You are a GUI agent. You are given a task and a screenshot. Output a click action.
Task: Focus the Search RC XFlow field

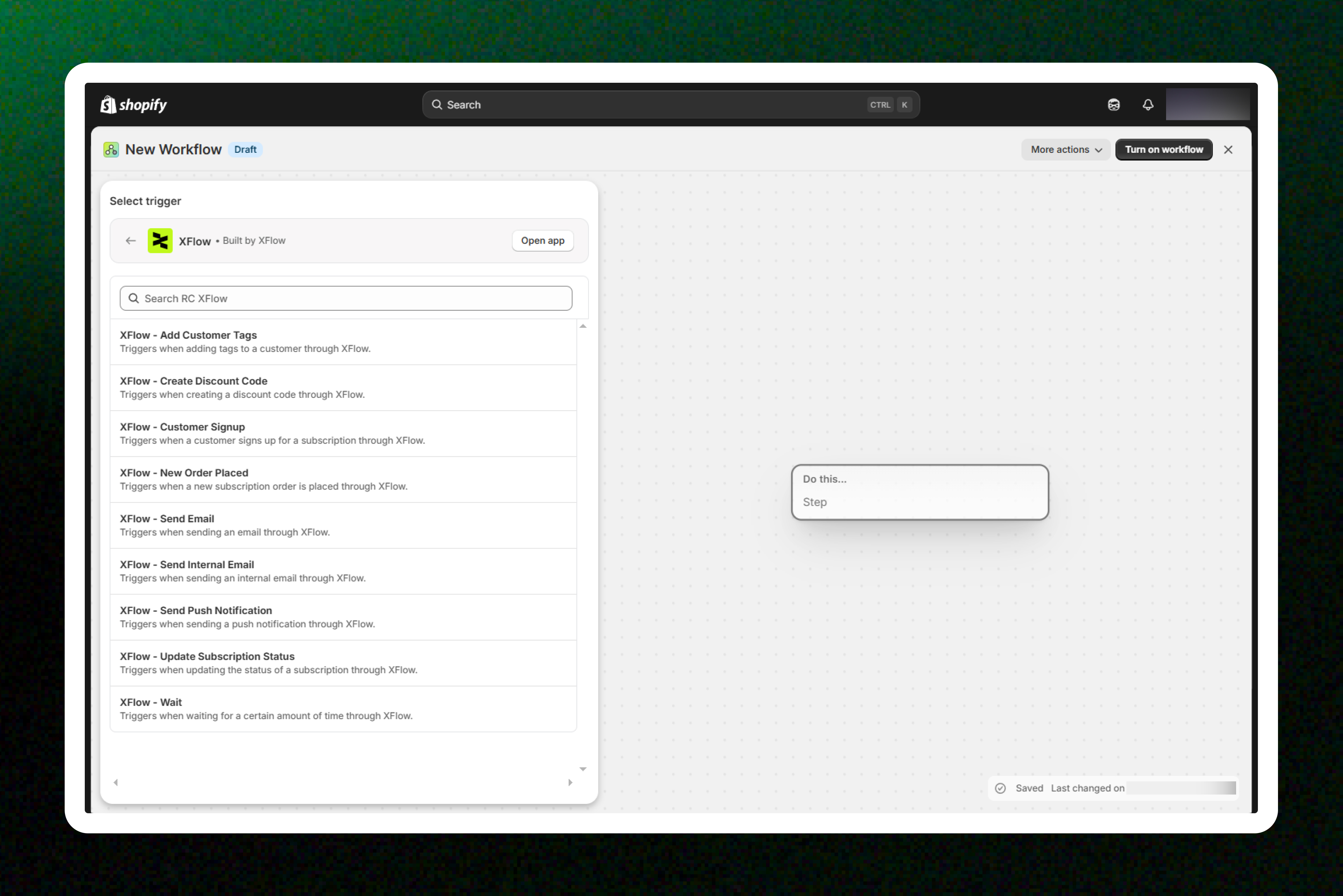[346, 298]
